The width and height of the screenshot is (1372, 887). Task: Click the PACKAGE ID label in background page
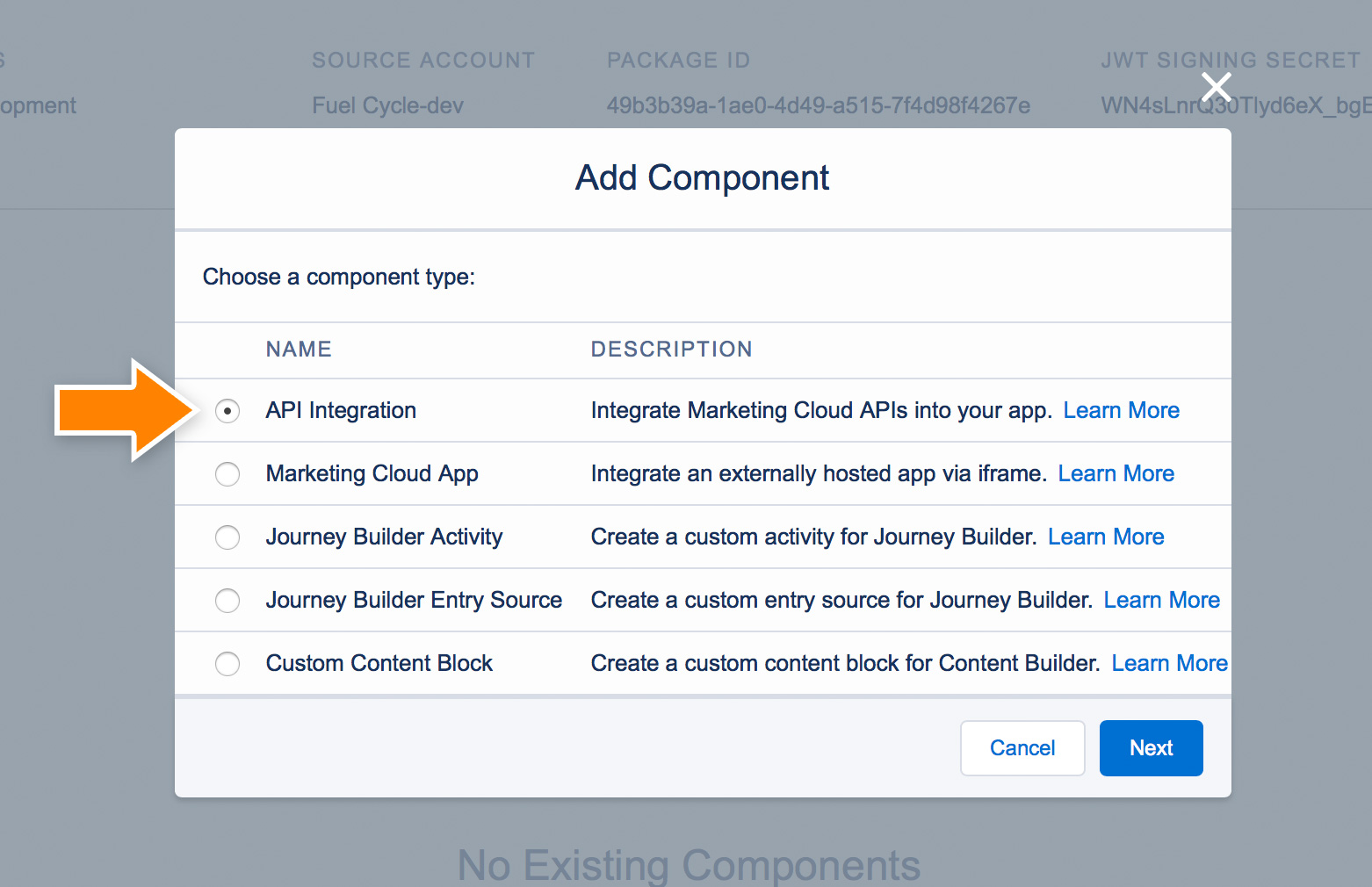(679, 60)
